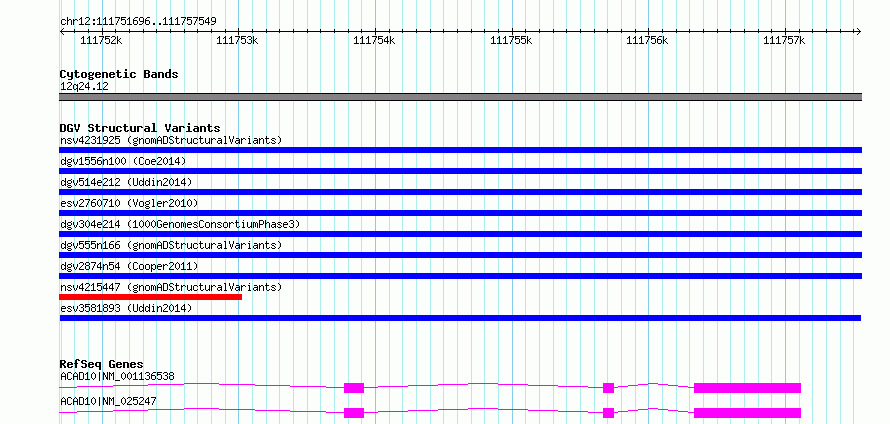Viewport: 890px width, 424px height.
Task: Click the dgv1556n100 (Coe2014) label
Action: [x=123, y=161]
